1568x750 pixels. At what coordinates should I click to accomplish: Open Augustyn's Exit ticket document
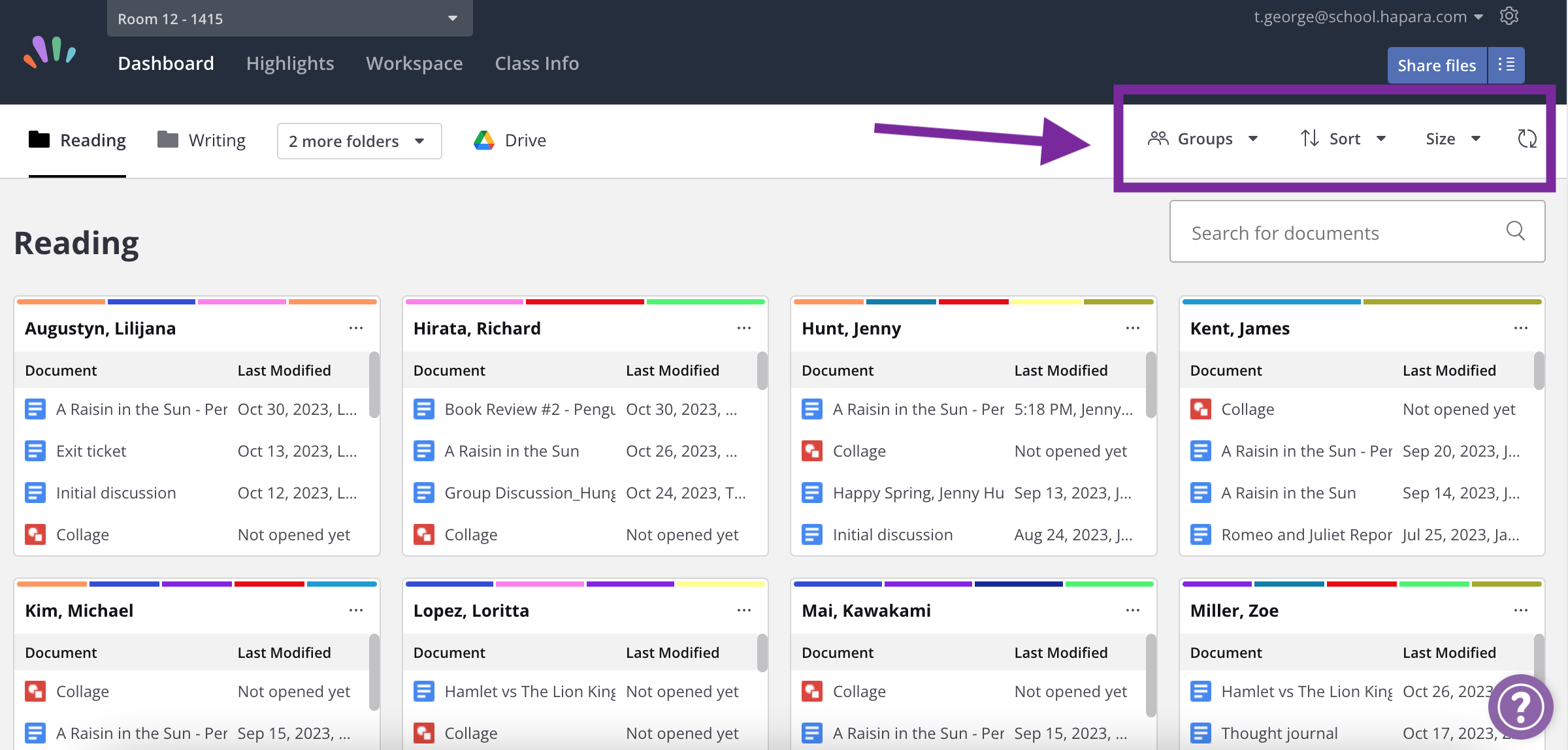pos(91,451)
